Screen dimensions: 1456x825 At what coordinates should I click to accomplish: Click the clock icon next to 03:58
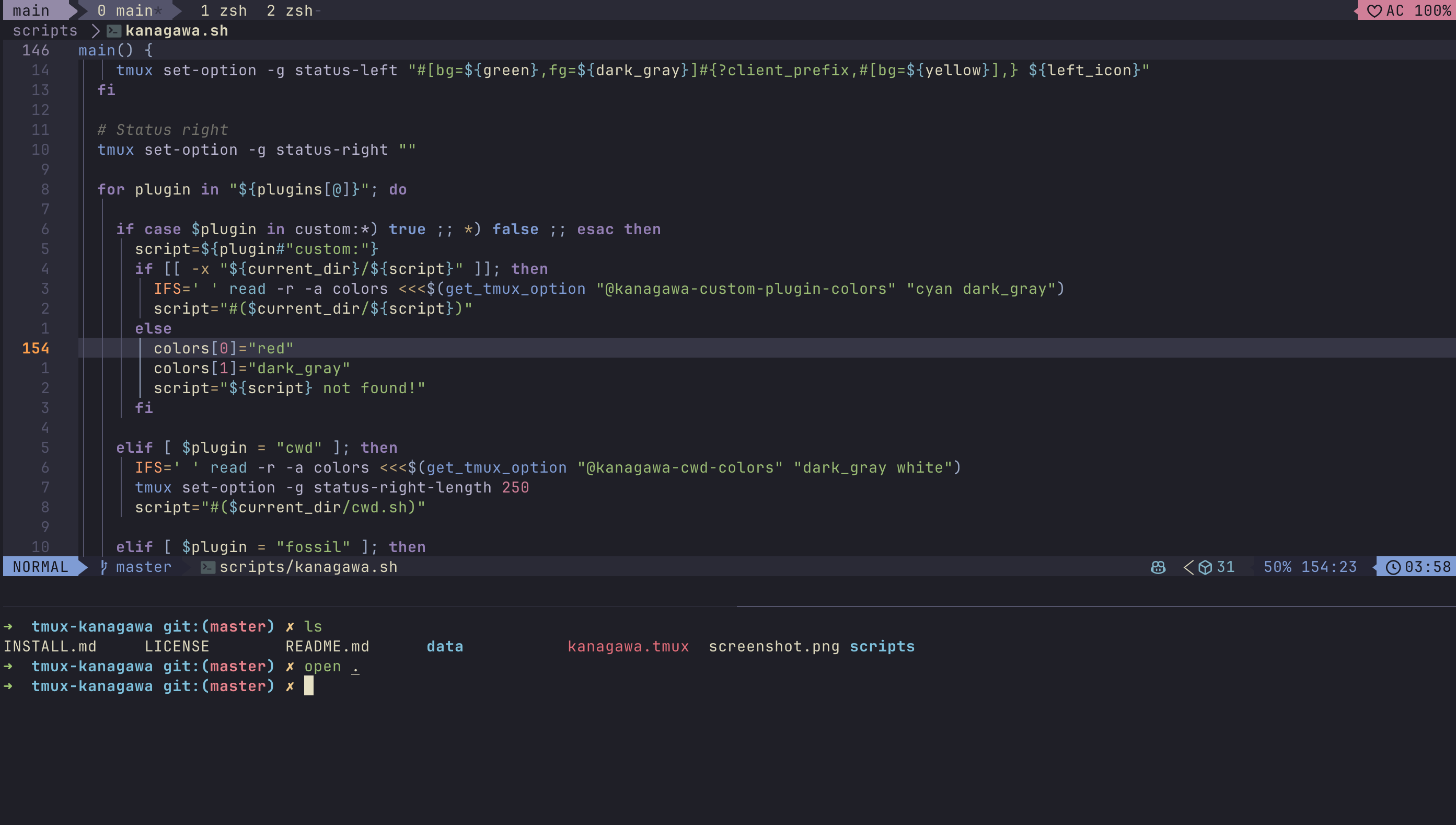1393,567
